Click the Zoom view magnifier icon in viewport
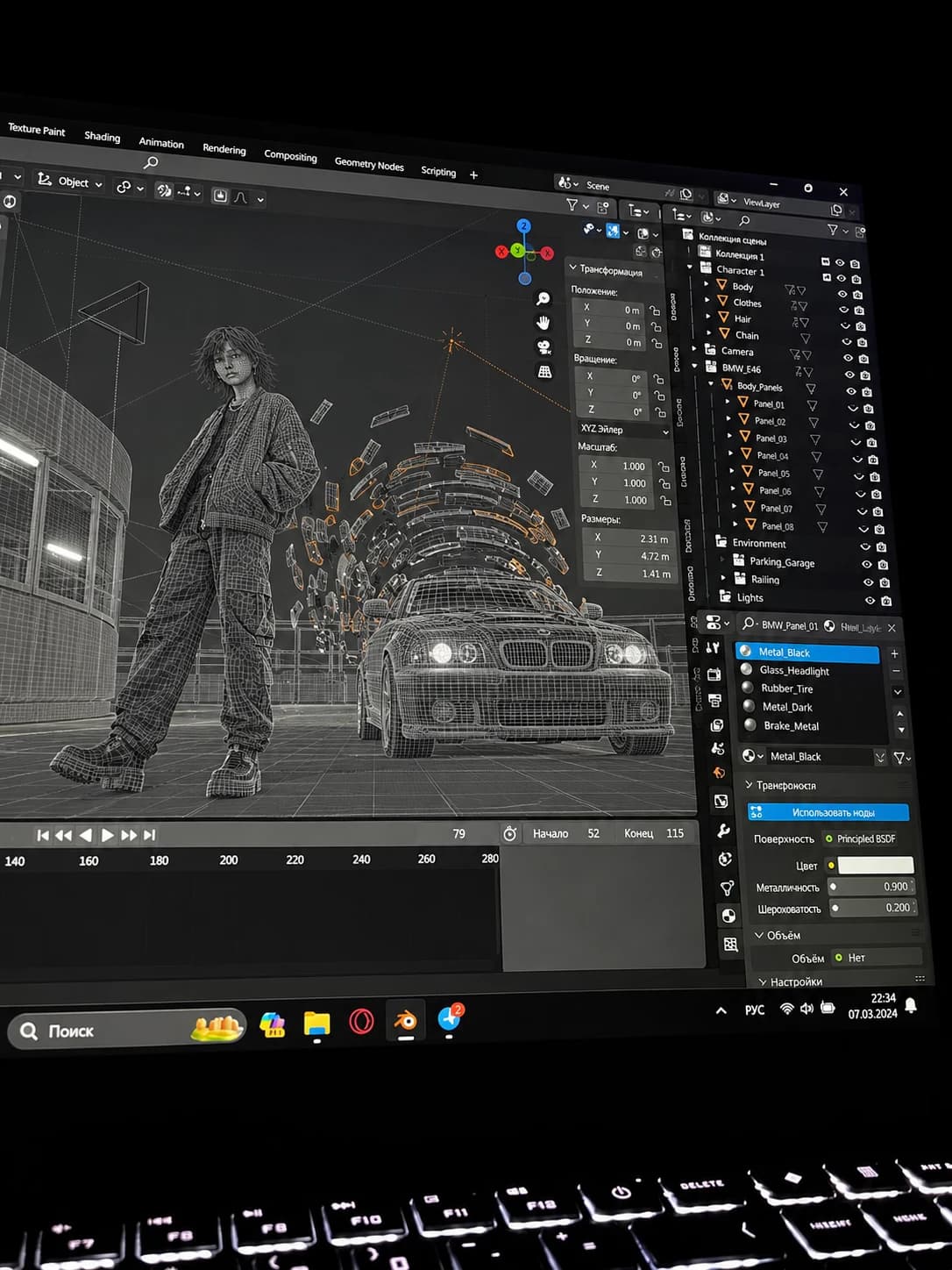This screenshot has height=1270, width=952. coord(543,299)
